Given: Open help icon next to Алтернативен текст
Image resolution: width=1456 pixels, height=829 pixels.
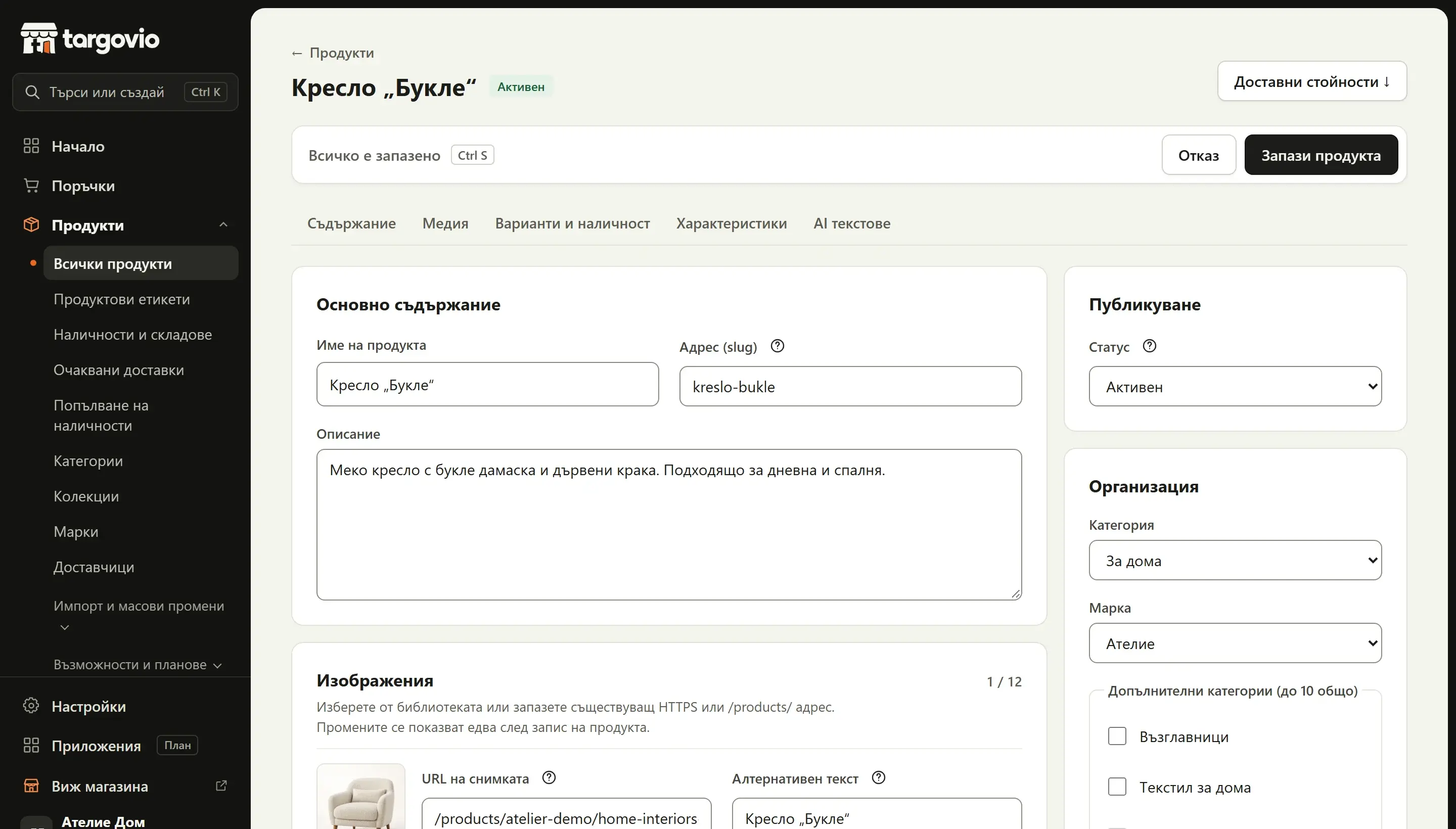Looking at the screenshot, I should (x=879, y=778).
